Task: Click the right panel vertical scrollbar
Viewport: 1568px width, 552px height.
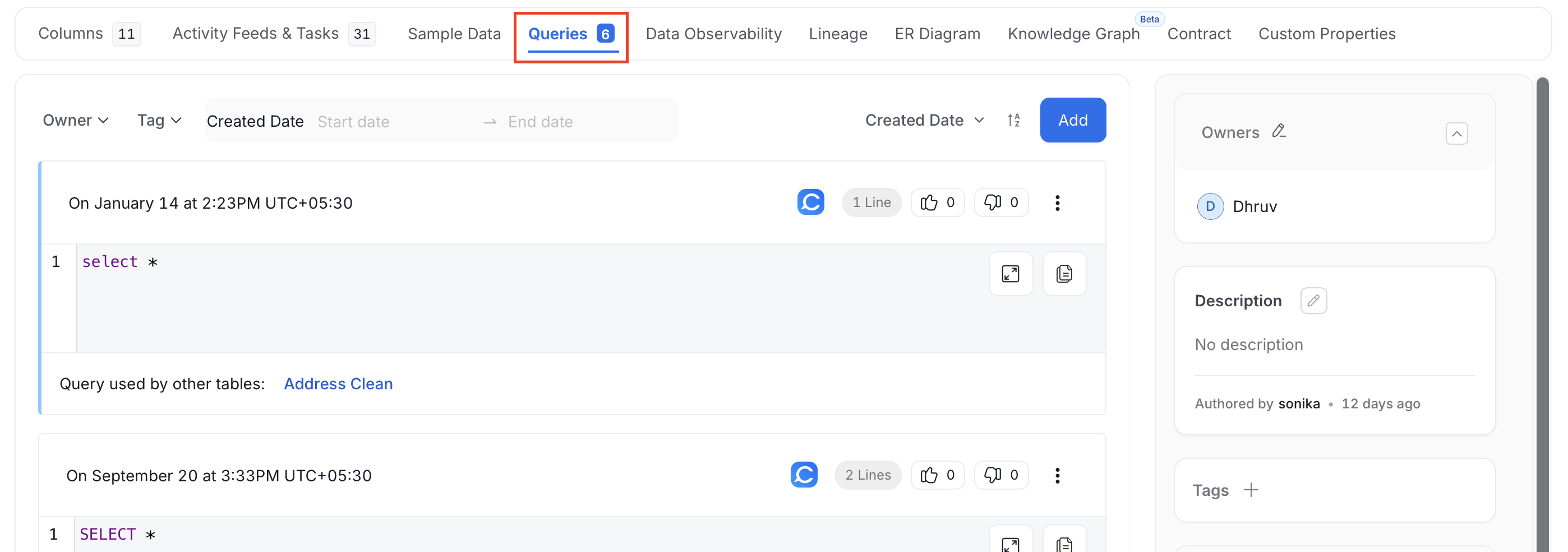Action: pos(1542,314)
